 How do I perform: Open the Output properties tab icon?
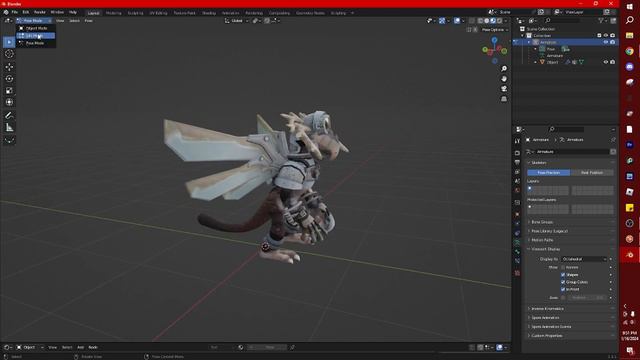pyautogui.click(x=517, y=162)
